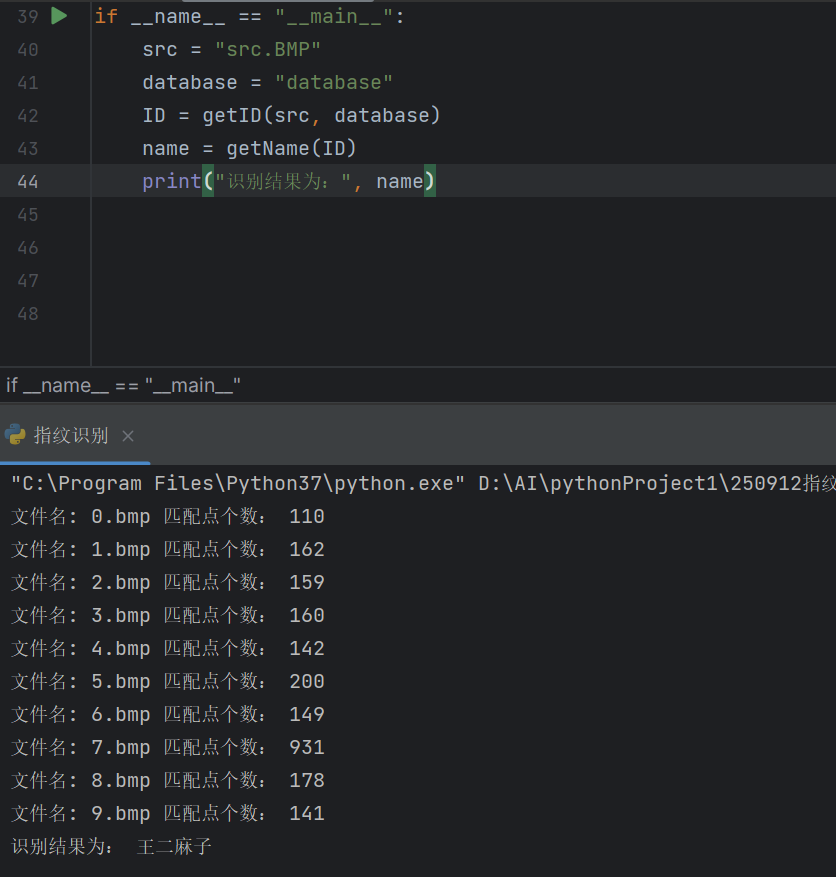The image size is (836, 877).
Task: Click the 4.bmp output row
Action: point(168,648)
